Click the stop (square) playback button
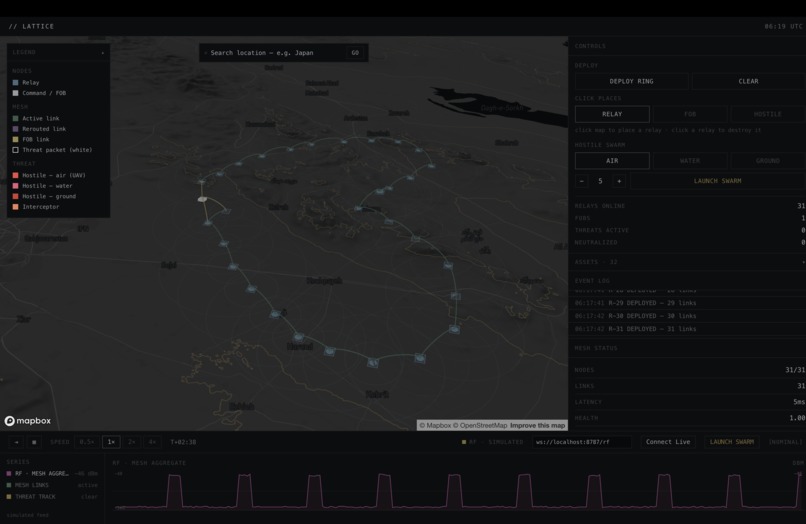The height and width of the screenshot is (524, 806). point(34,442)
